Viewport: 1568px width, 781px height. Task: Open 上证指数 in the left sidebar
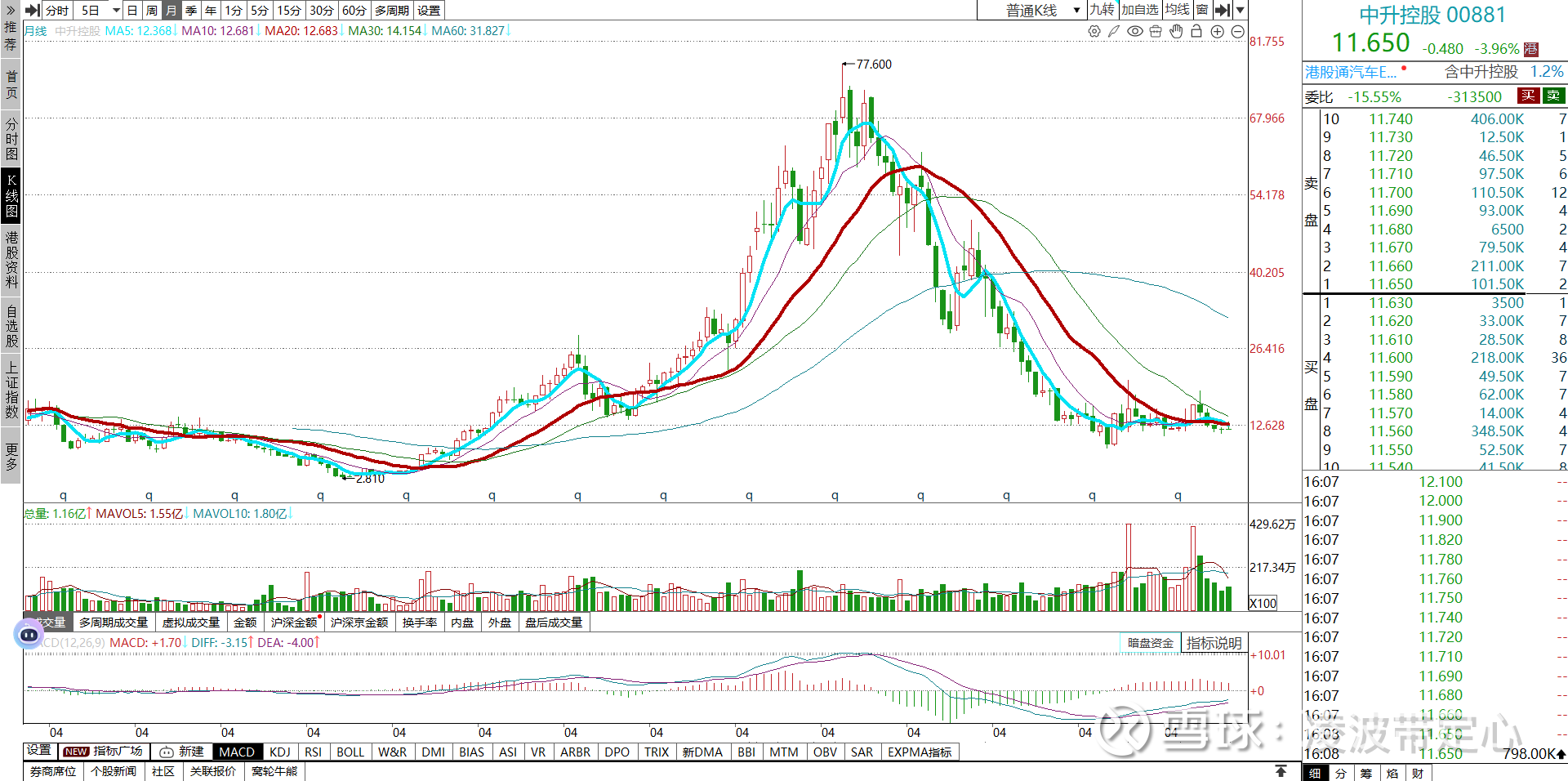click(x=11, y=390)
